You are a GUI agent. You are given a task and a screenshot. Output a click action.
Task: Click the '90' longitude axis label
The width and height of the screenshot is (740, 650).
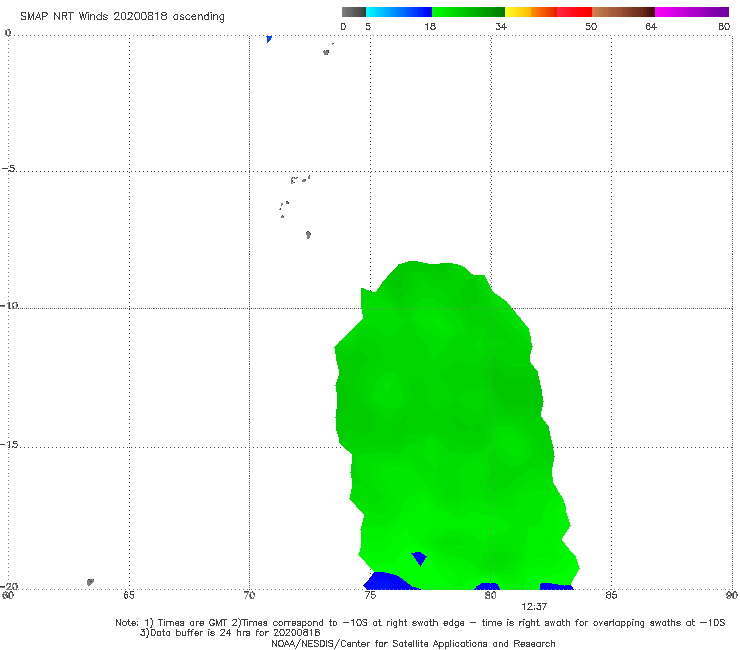point(732,595)
